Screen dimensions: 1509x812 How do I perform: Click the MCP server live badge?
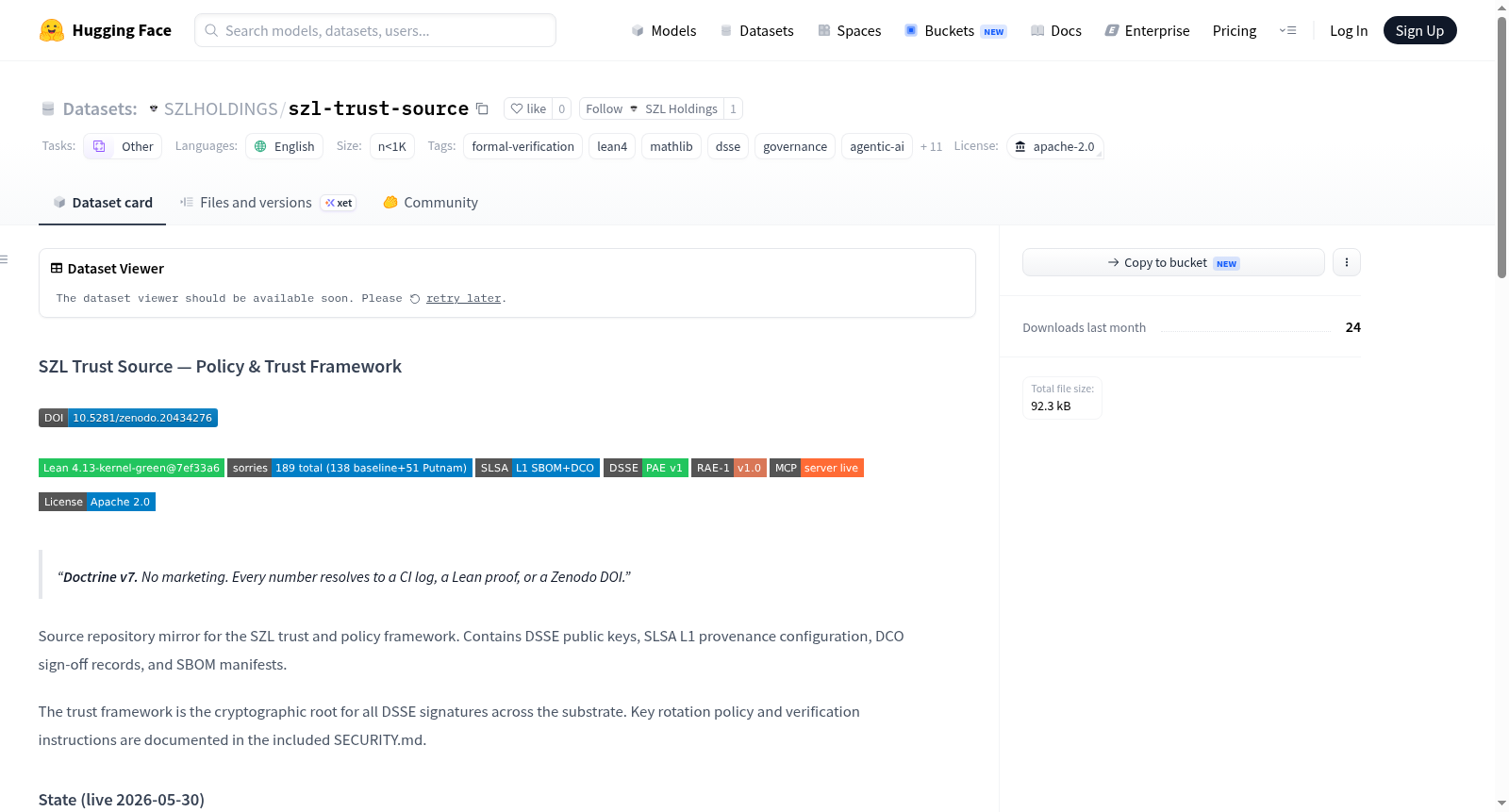pyautogui.click(x=817, y=468)
